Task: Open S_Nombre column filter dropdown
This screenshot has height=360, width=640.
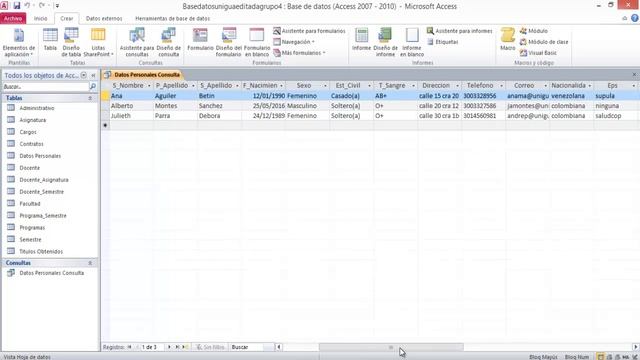Action: [149, 86]
